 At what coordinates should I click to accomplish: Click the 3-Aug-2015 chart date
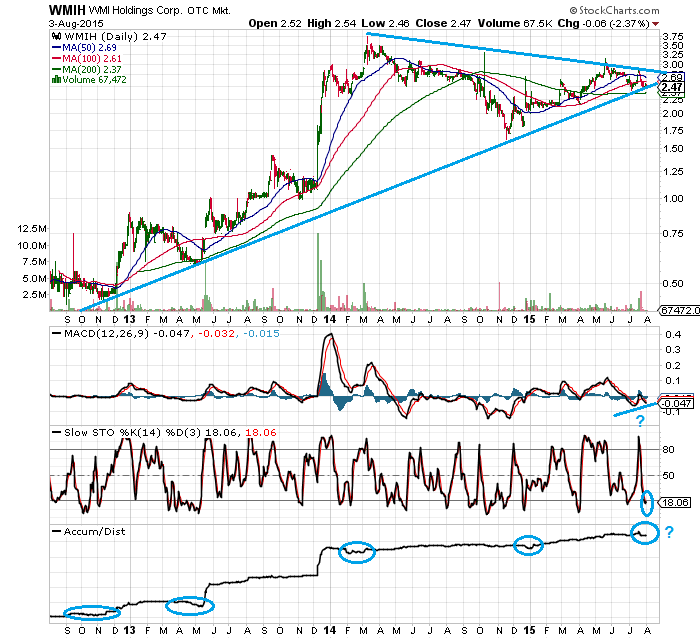coord(76,24)
